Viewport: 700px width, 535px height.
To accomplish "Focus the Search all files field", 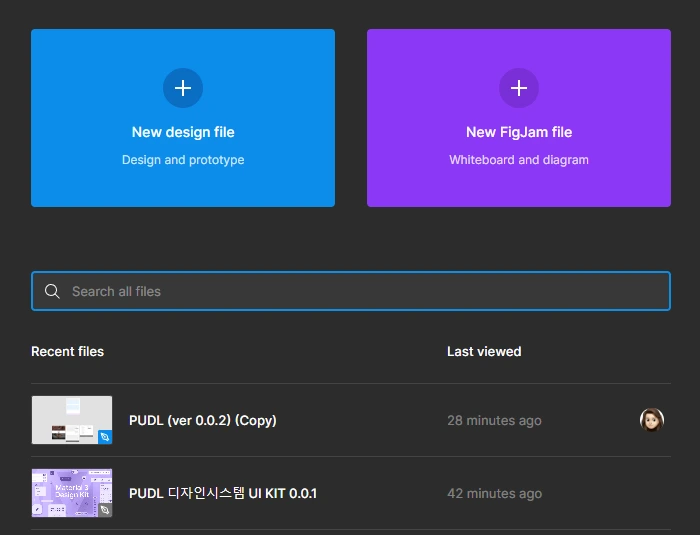I will 351,291.
